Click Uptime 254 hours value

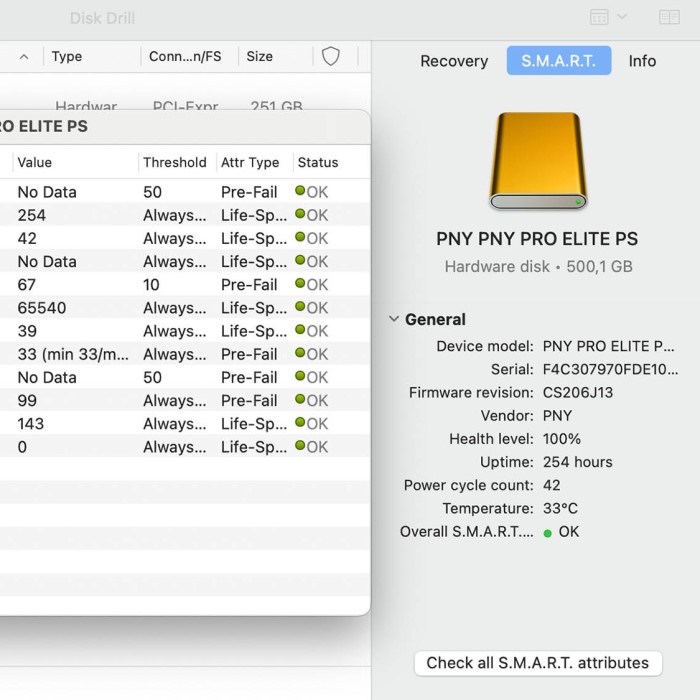click(577, 462)
